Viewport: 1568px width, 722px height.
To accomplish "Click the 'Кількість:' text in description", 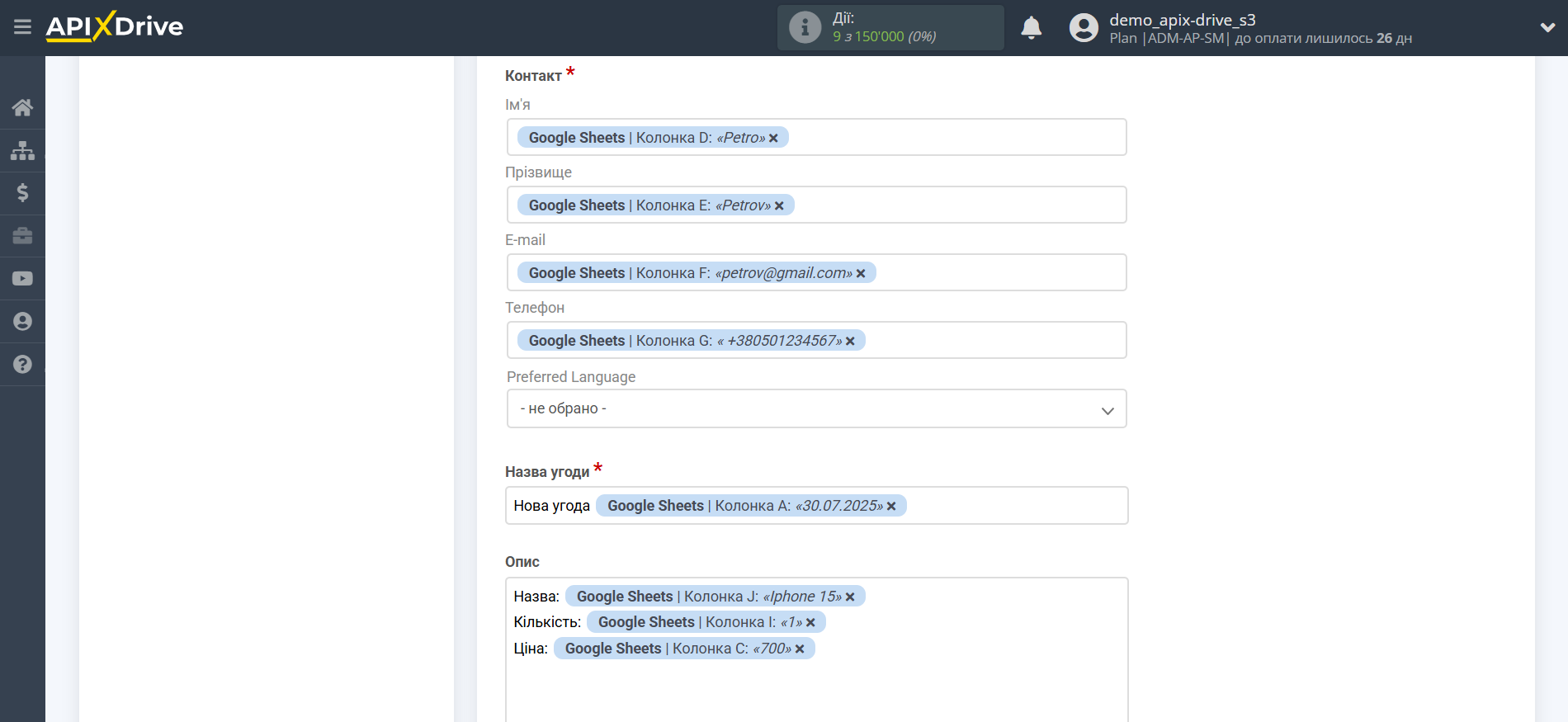I will (x=546, y=622).
